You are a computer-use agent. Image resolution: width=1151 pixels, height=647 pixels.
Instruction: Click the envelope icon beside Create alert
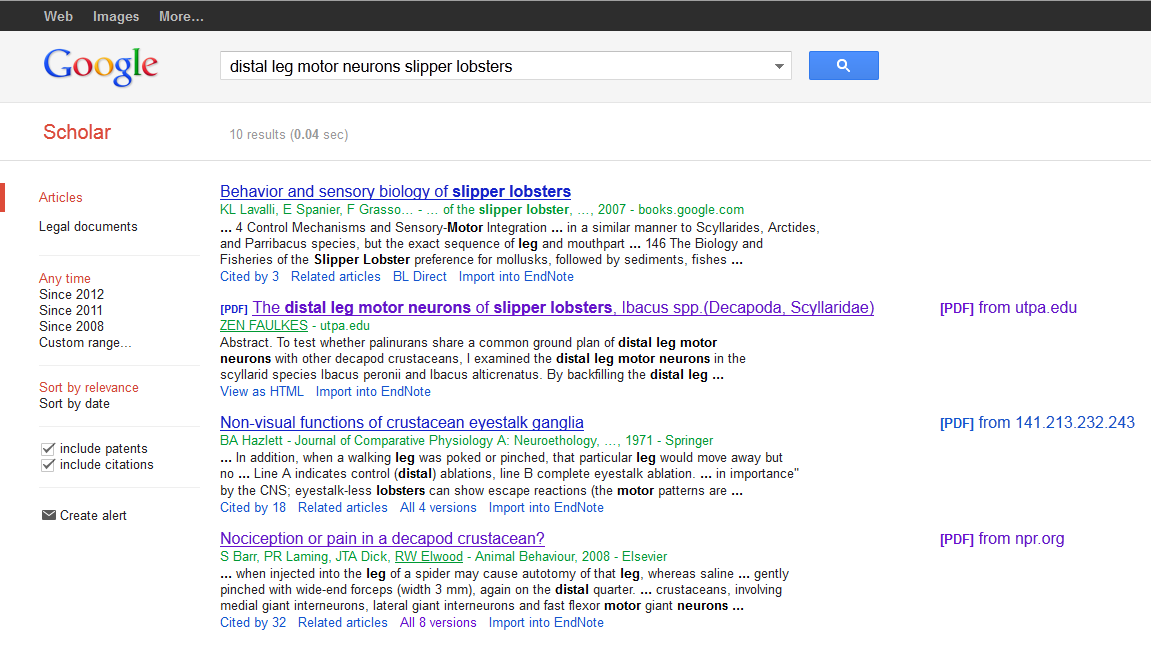pos(48,515)
